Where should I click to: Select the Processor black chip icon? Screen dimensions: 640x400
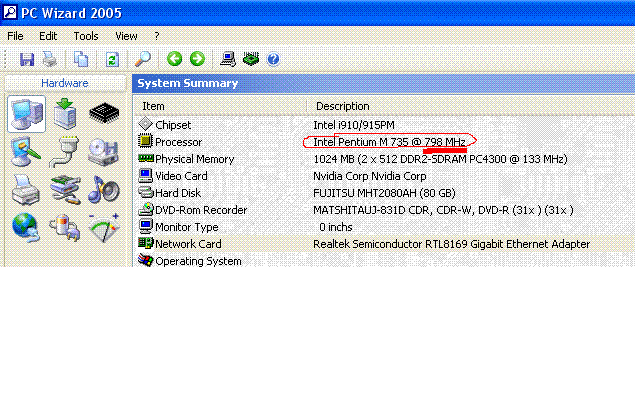click(104, 113)
